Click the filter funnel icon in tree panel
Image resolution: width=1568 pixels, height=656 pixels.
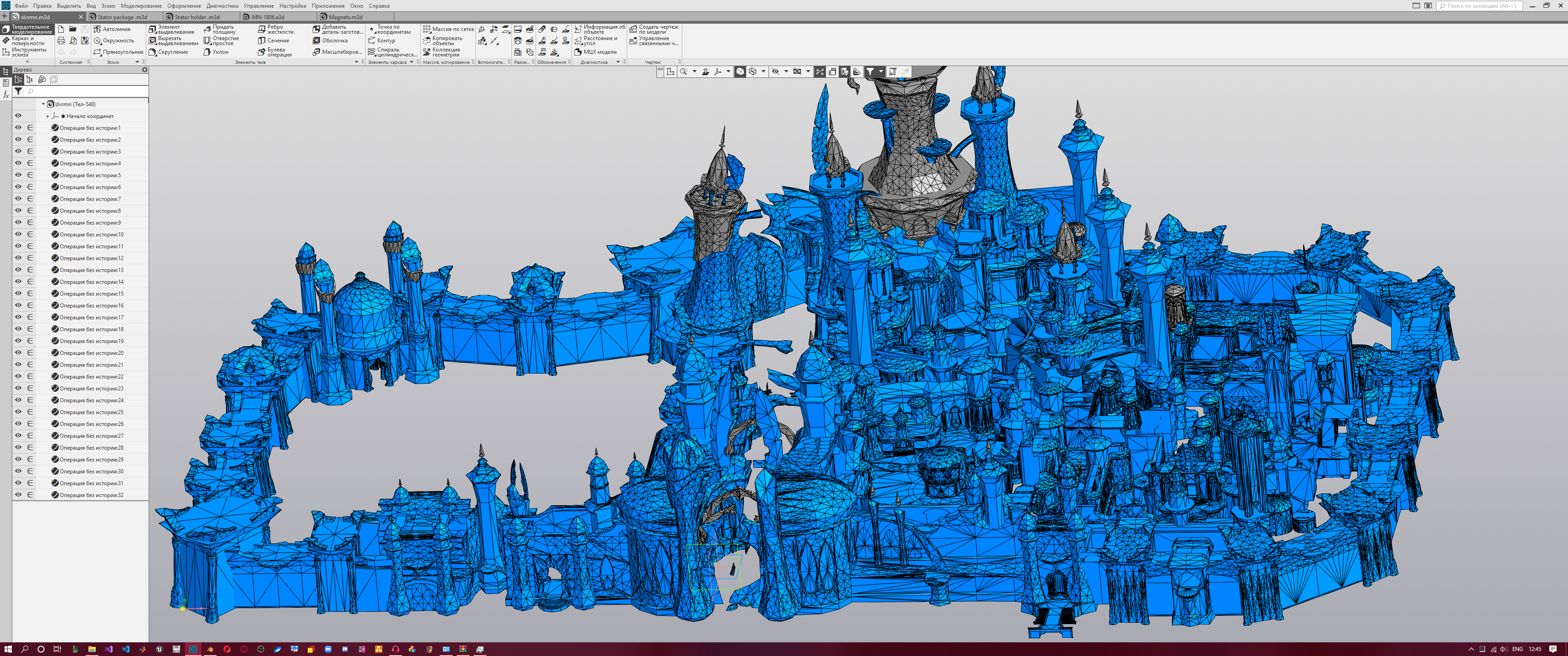point(18,91)
